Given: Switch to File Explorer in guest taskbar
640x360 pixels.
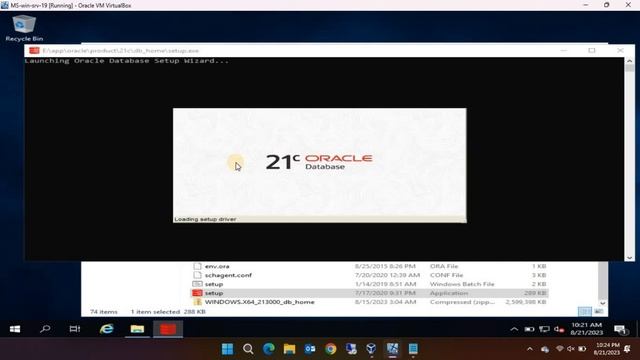Looking at the screenshot, I should point(137,329).
